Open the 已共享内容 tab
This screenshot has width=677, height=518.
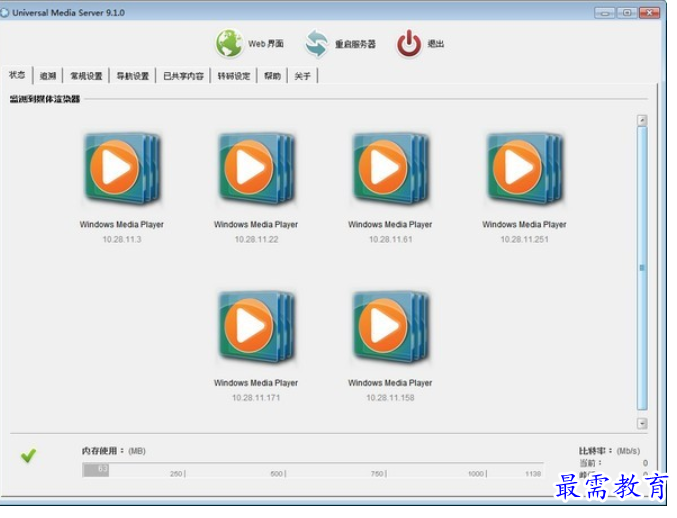[183, 76]
